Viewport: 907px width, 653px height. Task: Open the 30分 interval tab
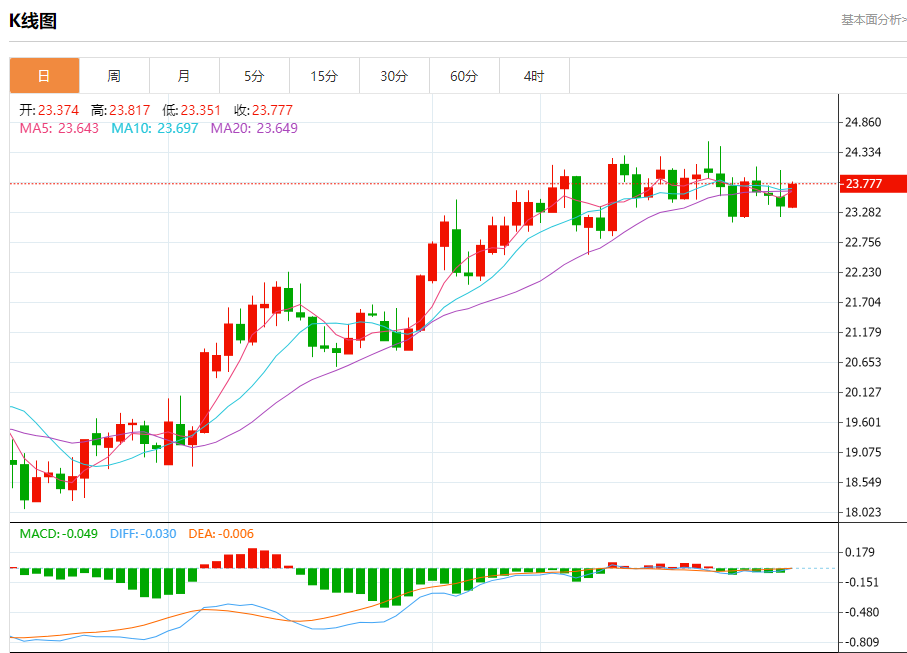pyautogui.click(x=394, y=76)
